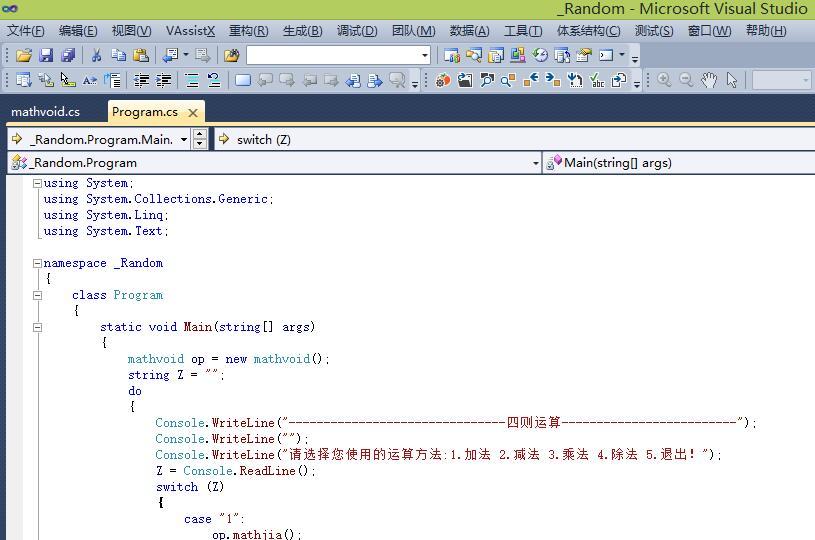Collapse the Main method block
The height and width of the screenshot is (540, 815).
coord(37,327)
